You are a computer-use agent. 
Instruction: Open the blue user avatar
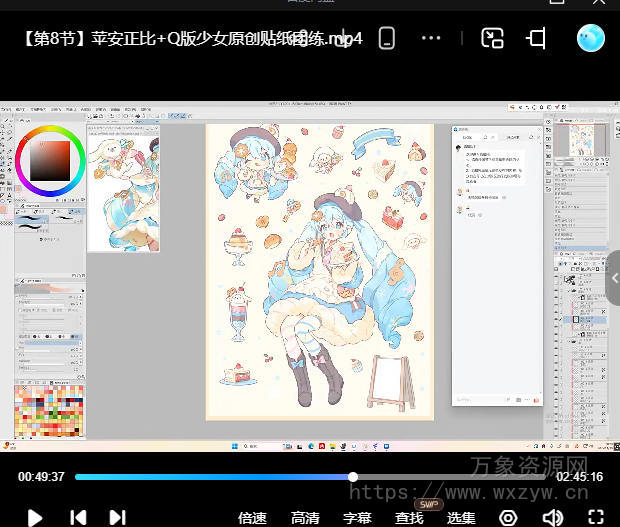coord(591,39)
